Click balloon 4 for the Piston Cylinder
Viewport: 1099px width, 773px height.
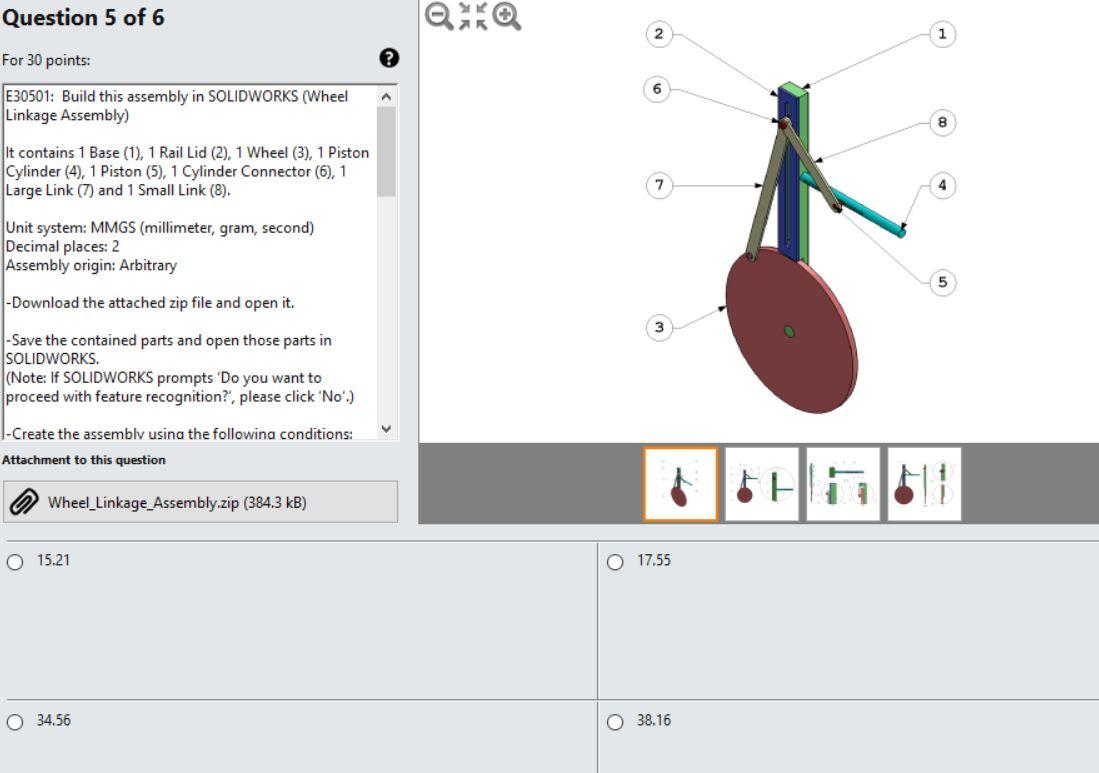942,185
